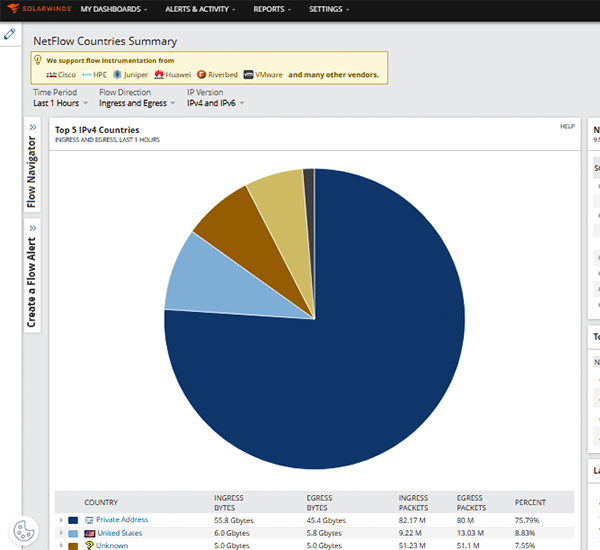Click the dark blue Private Address swatch
Screen dimensions: 600x550
coord(73,520)
